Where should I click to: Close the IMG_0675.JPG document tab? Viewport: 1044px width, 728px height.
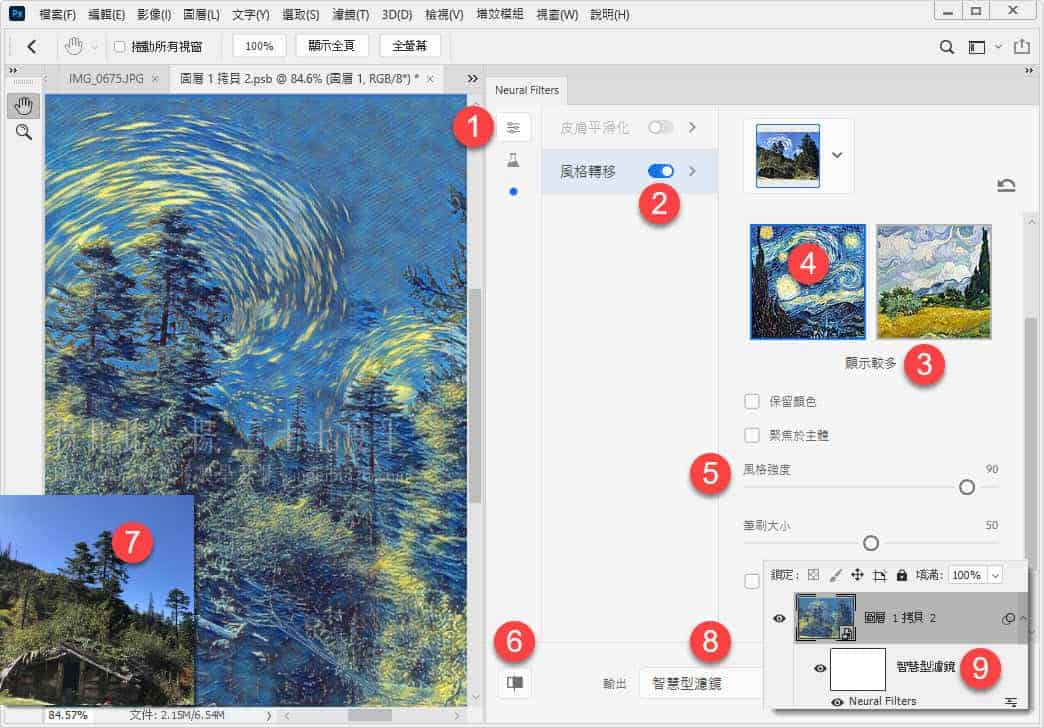pyautogui.click(x=155, y=79)
